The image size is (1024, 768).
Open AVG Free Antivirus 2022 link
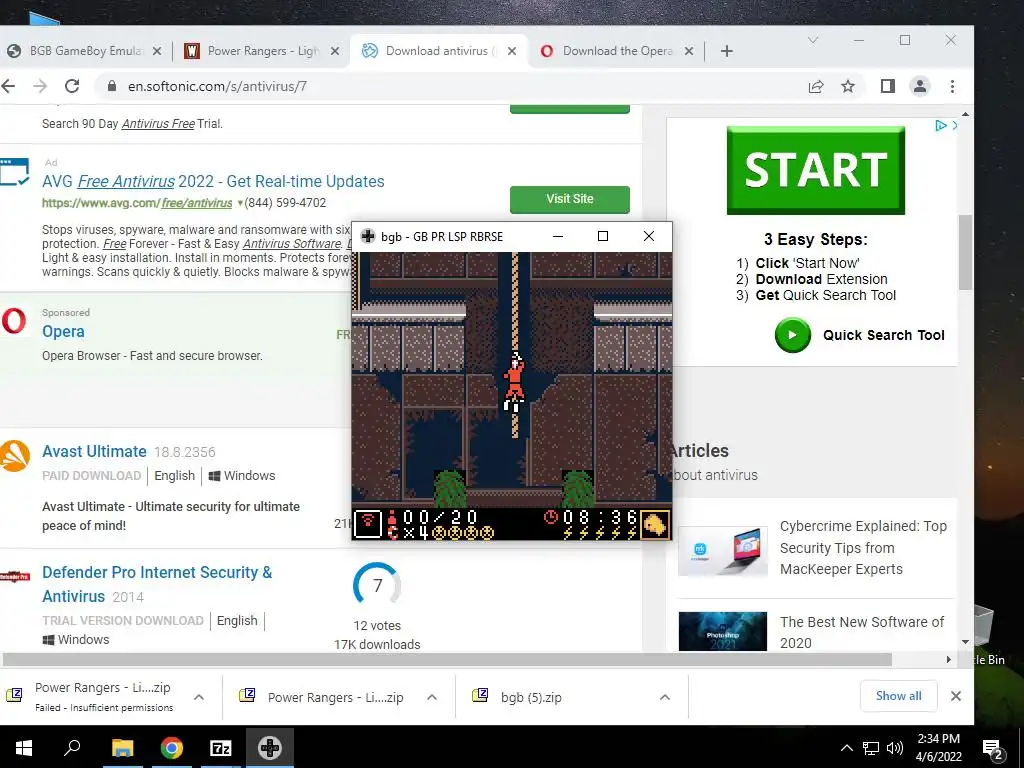pos(213,181)
